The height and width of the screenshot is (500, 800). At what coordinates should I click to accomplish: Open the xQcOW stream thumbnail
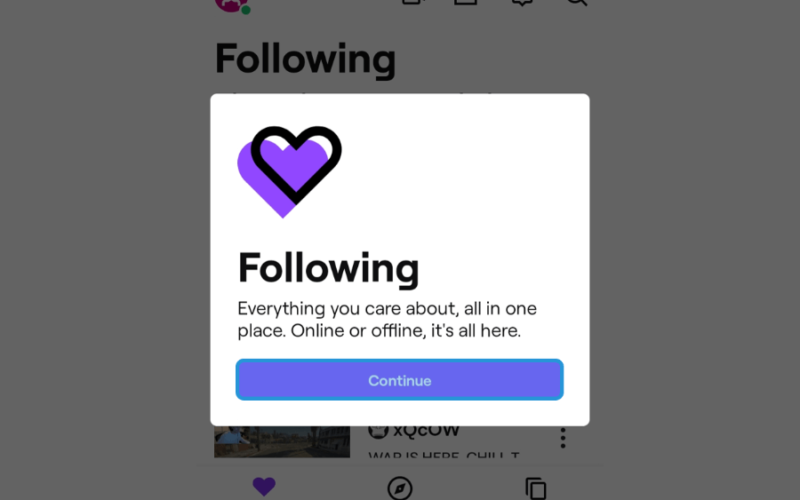point(282,442)
